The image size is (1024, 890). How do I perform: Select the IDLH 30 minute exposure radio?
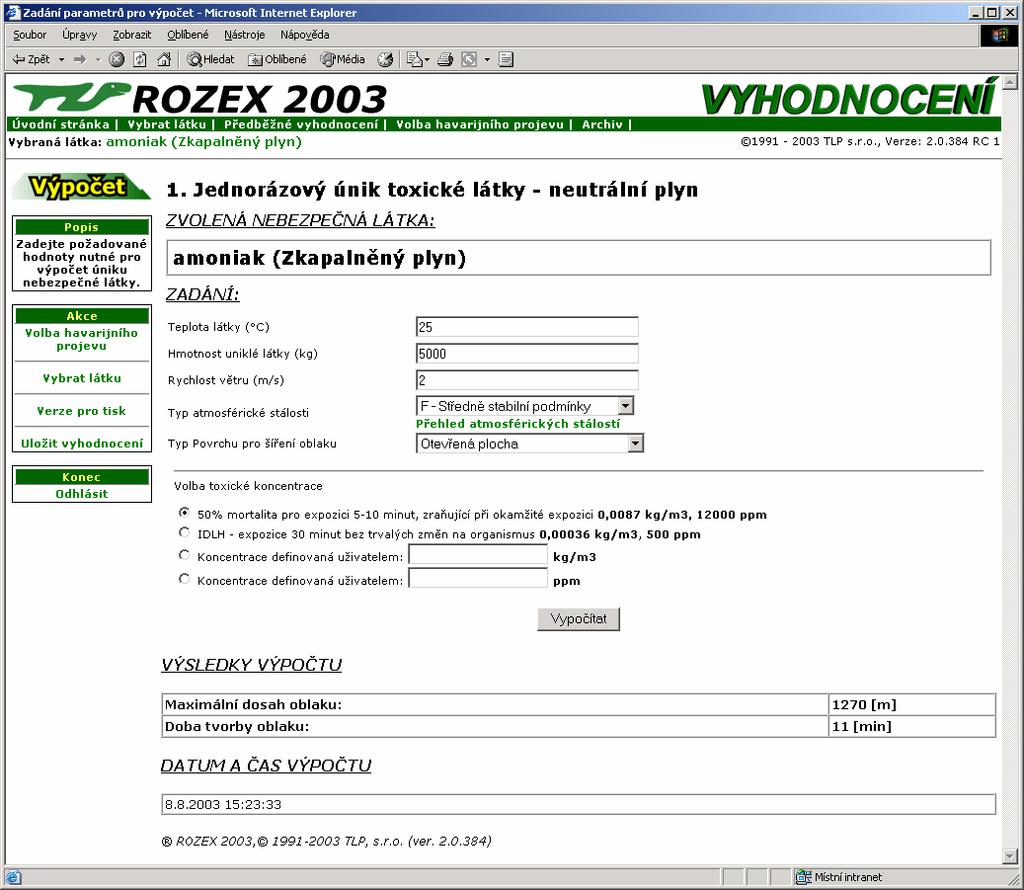coord(184,533)
